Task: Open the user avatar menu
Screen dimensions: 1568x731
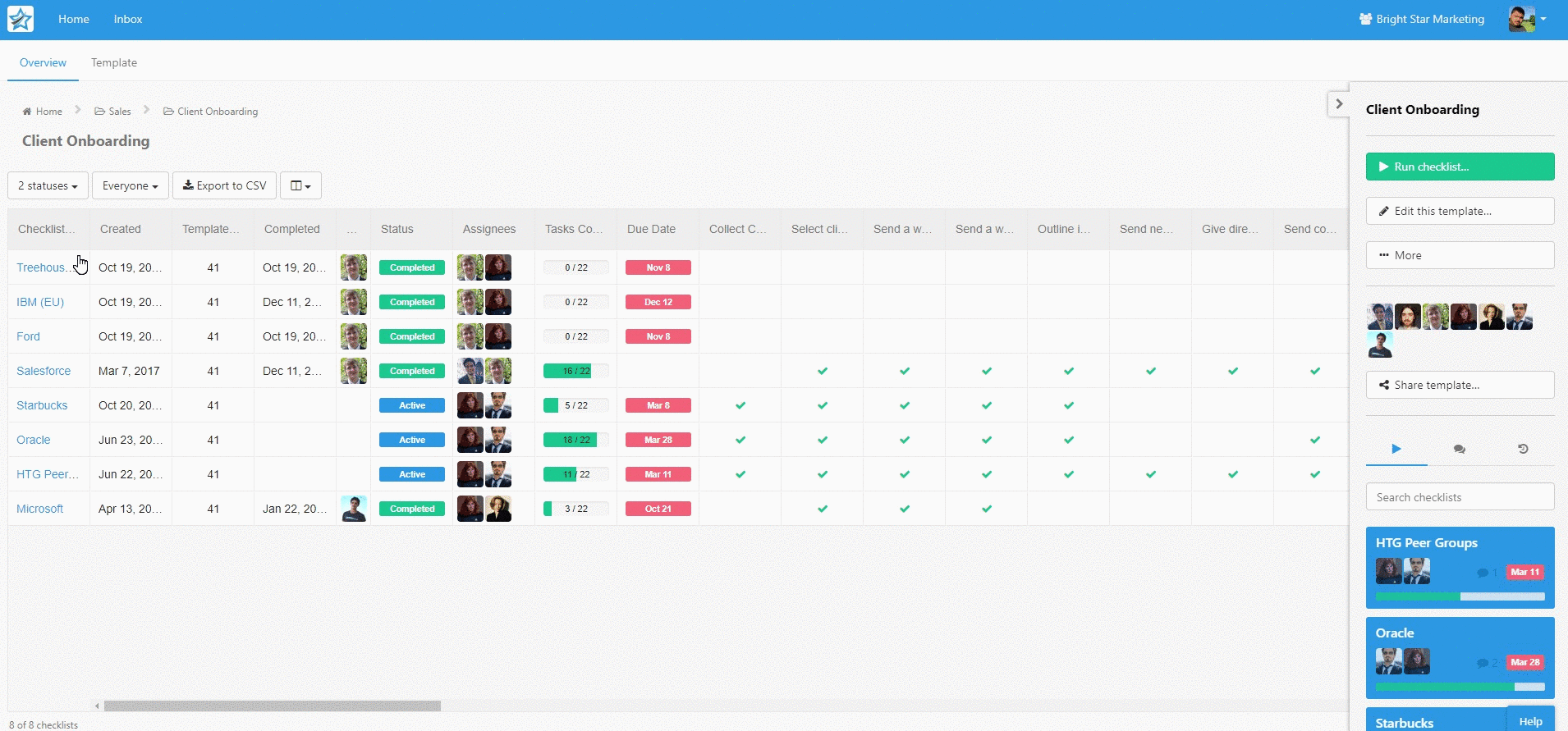Action: (x=1528, y=19)
